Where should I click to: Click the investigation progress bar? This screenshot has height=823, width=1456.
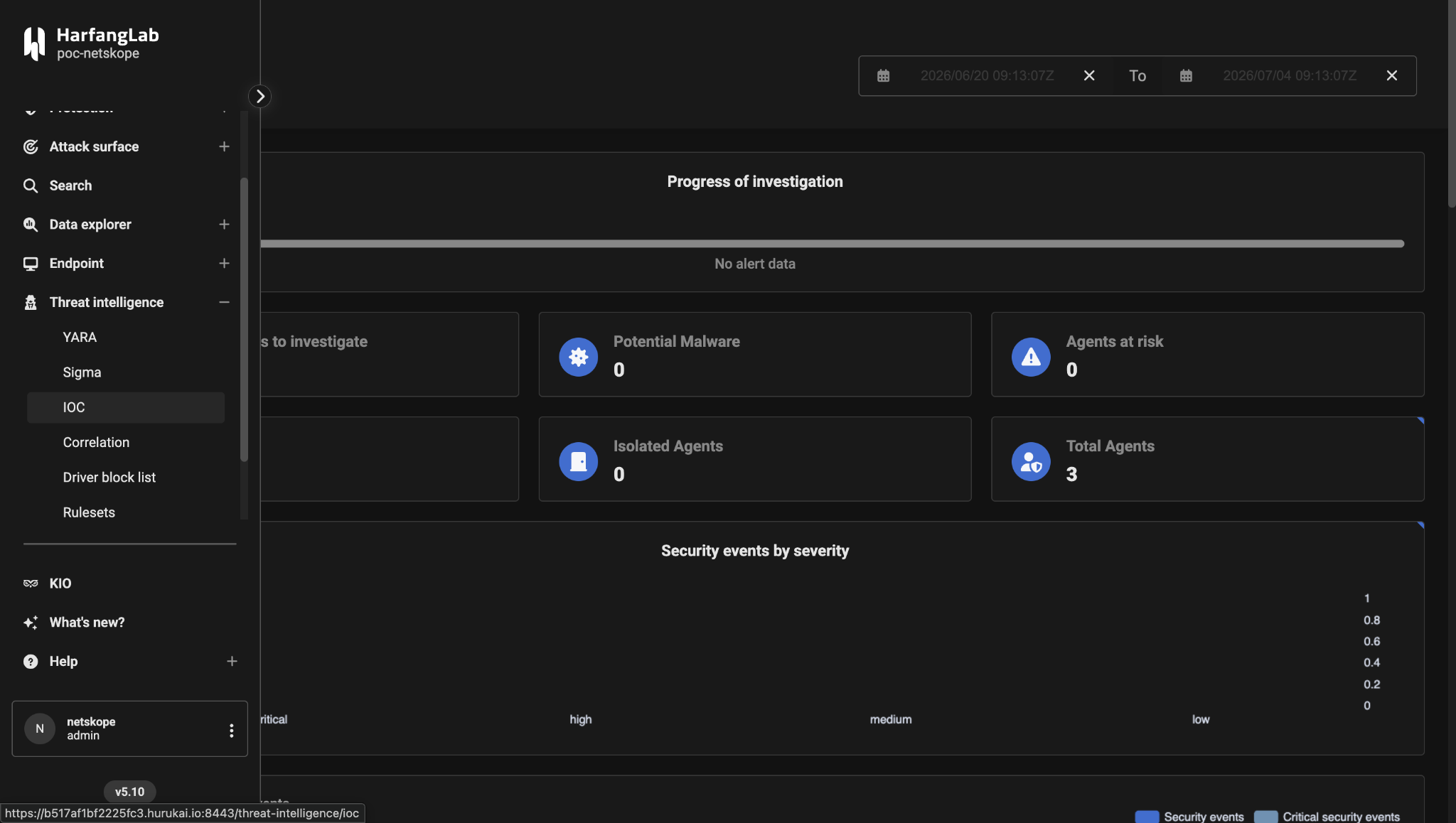pyautogui.click(x=832, y=244)
